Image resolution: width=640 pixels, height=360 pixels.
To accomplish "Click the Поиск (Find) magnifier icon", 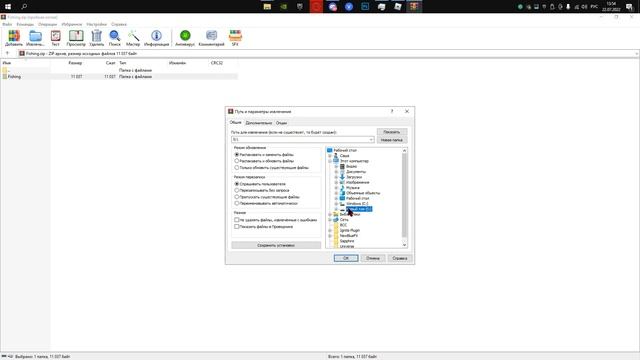I will (115, 36).
